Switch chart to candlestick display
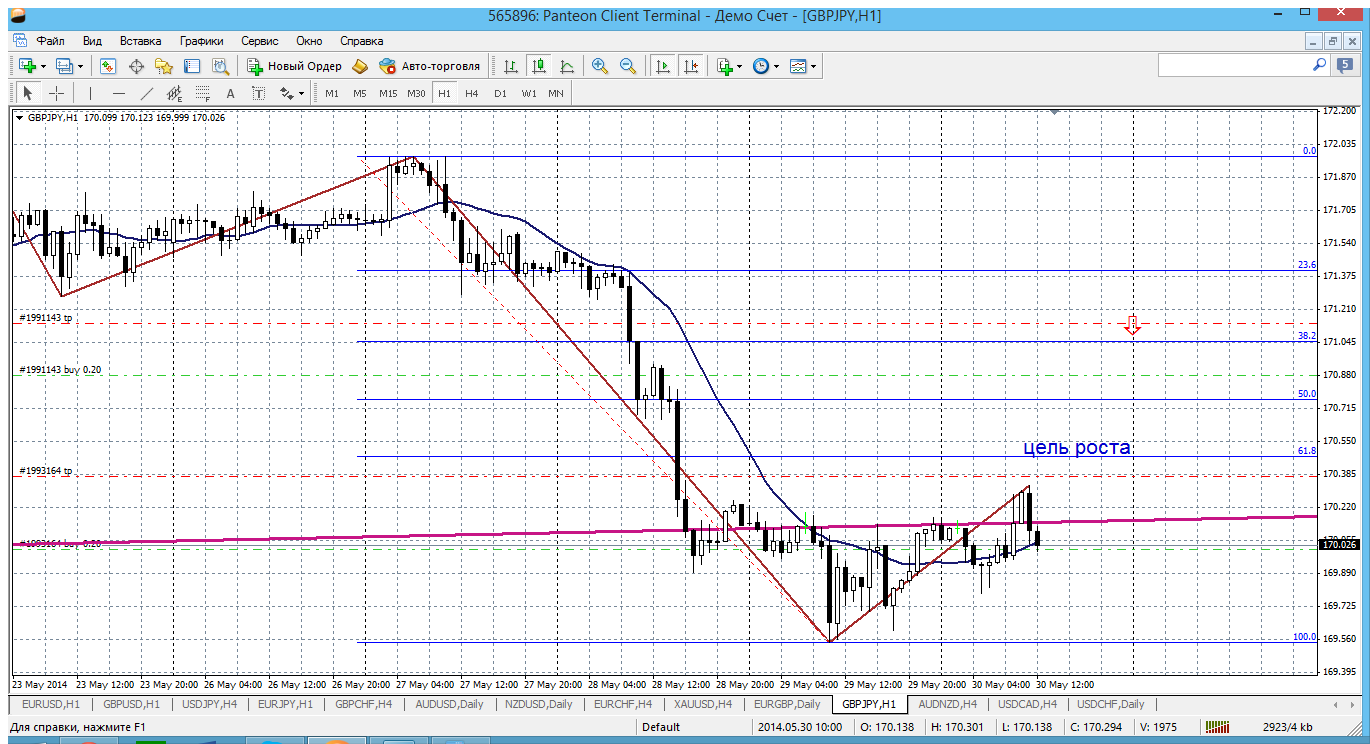This screenshot has width=1370, height=744. click(539, 66)
